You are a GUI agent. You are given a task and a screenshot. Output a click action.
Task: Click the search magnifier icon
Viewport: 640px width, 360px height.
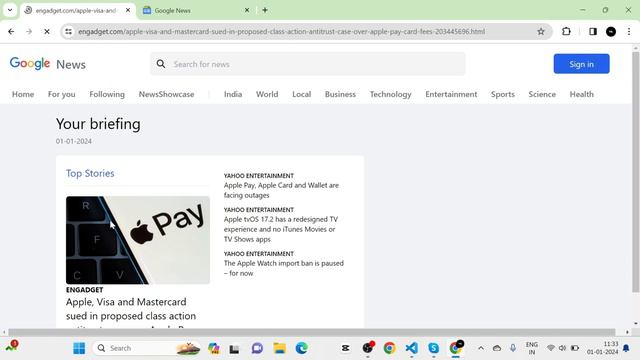tap(161, 64)
